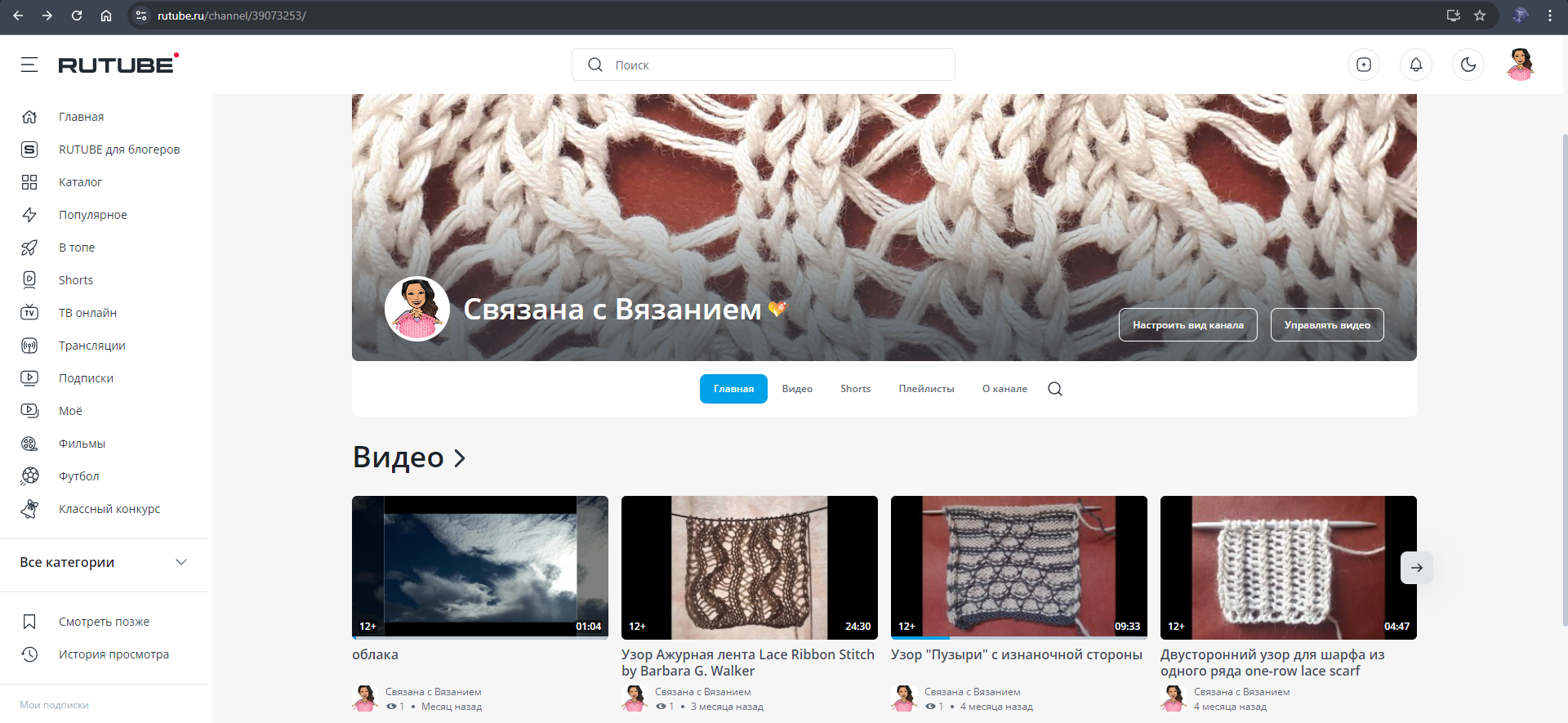
Task: Switch to the Плейлисты channel tab
Action: 926,389
